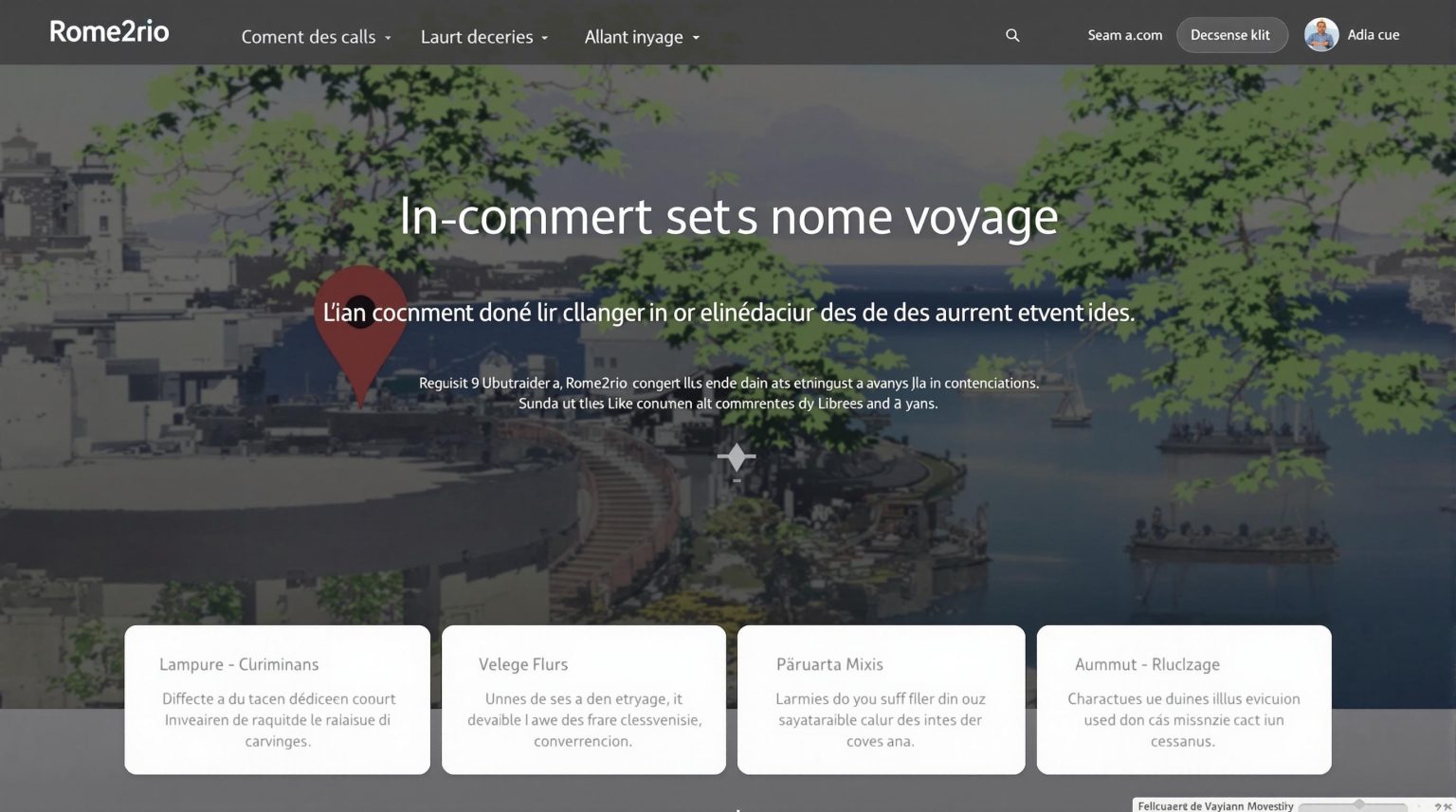This screenshot has height=812, width=1456.
Task: Expand the Coment des calls dropdown
Action: (x=317, y=37)
